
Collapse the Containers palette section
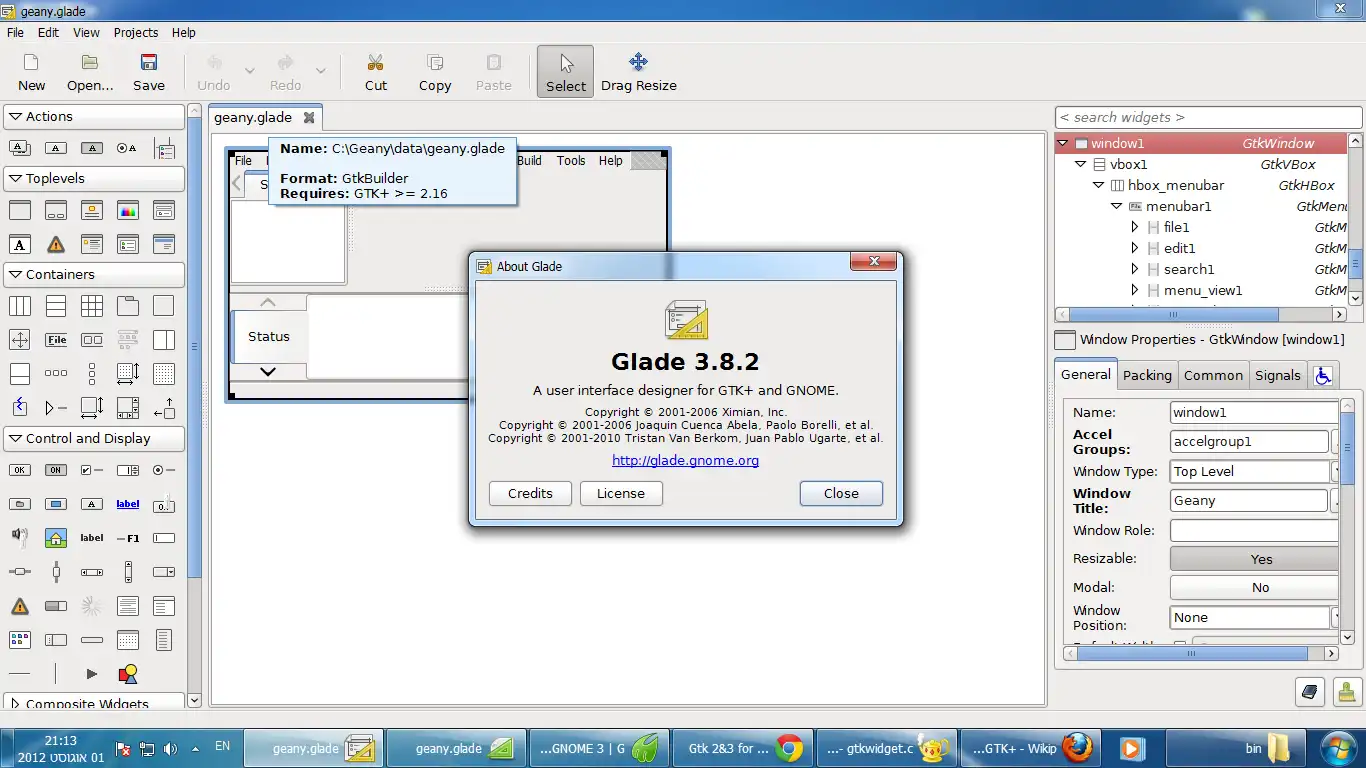pyautogui.click(x=94, y=275)
